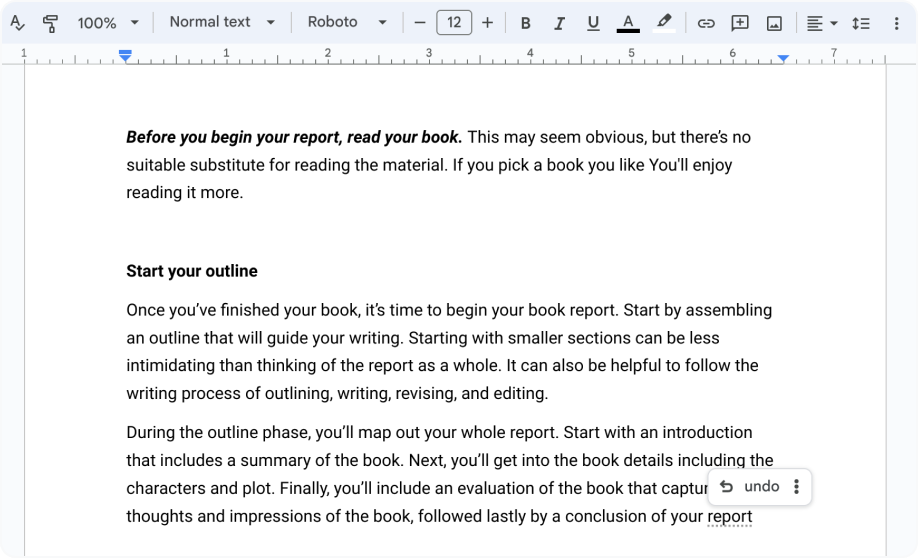Open the Normal text style dropdown
The width and height of the screenshot is (918, 558).
tap(222, 22)
